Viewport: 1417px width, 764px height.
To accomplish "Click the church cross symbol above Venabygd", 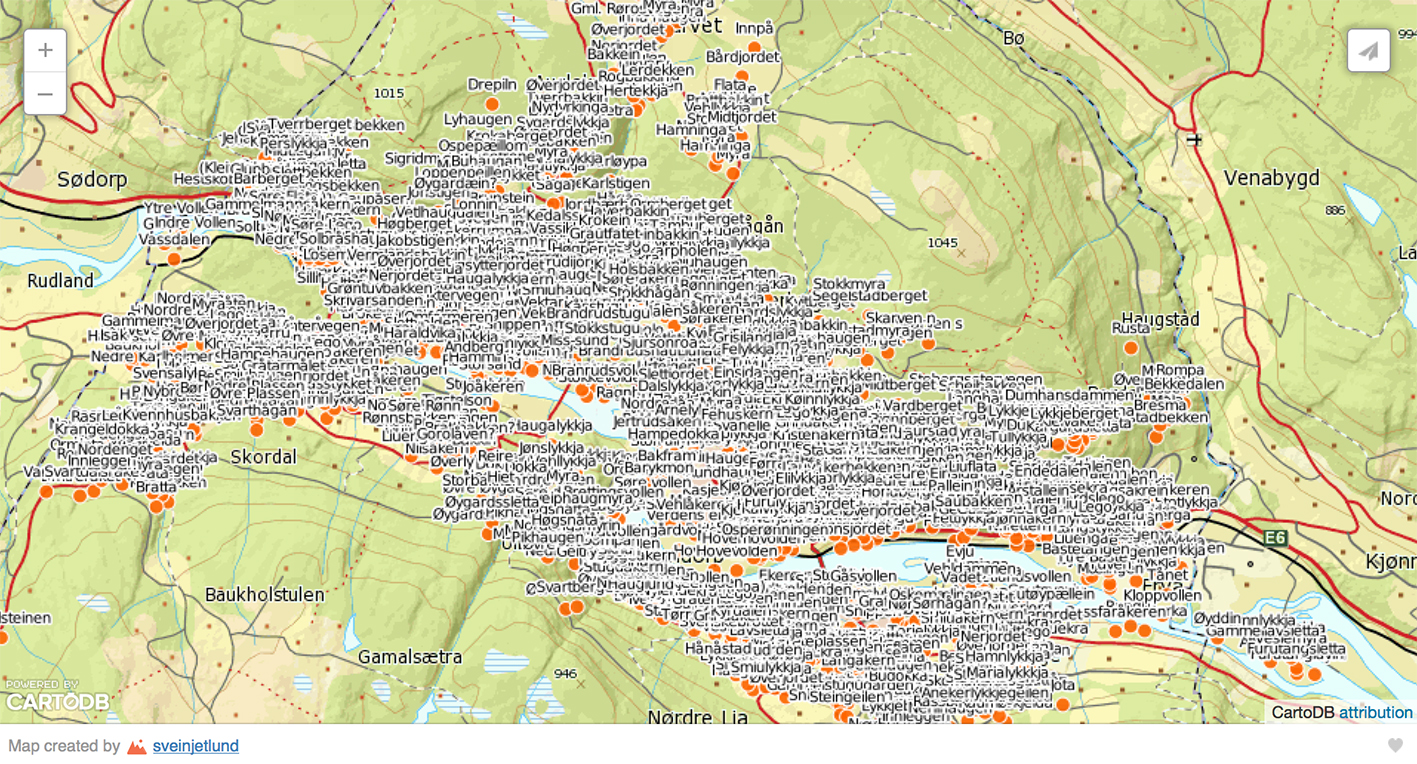I will pos(1194,139).
